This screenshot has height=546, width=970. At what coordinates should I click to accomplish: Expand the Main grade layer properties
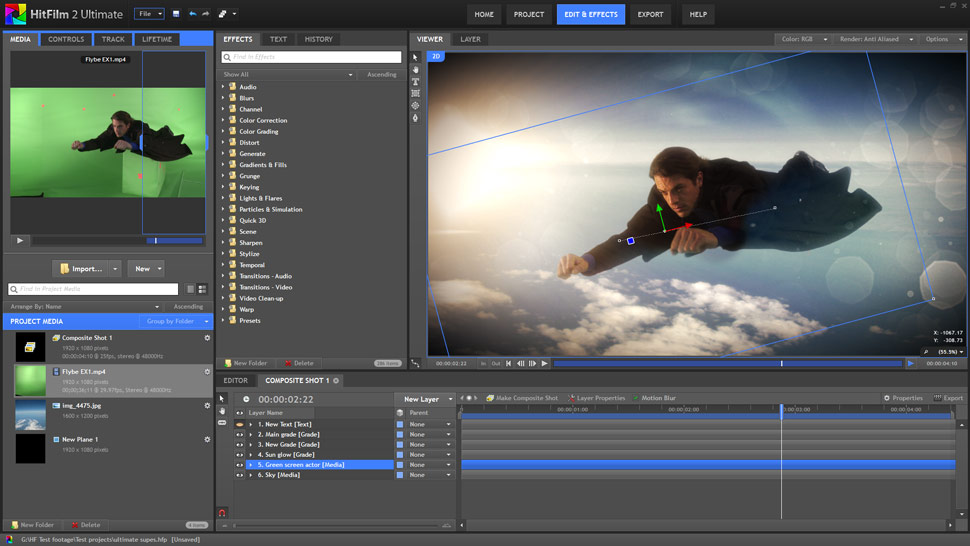(x=251, y=434)
